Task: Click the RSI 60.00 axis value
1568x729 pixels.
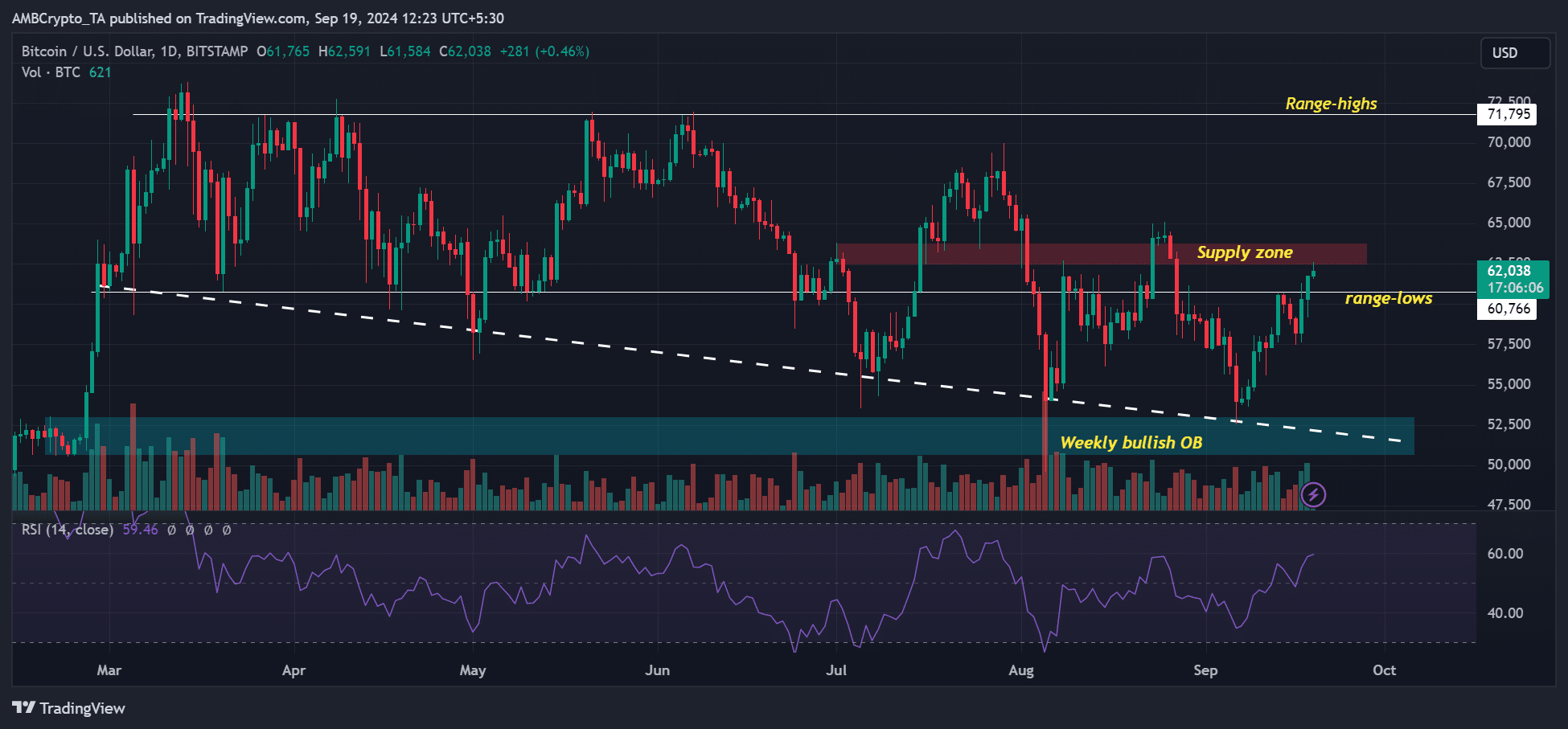Action: pos(1505,554)
